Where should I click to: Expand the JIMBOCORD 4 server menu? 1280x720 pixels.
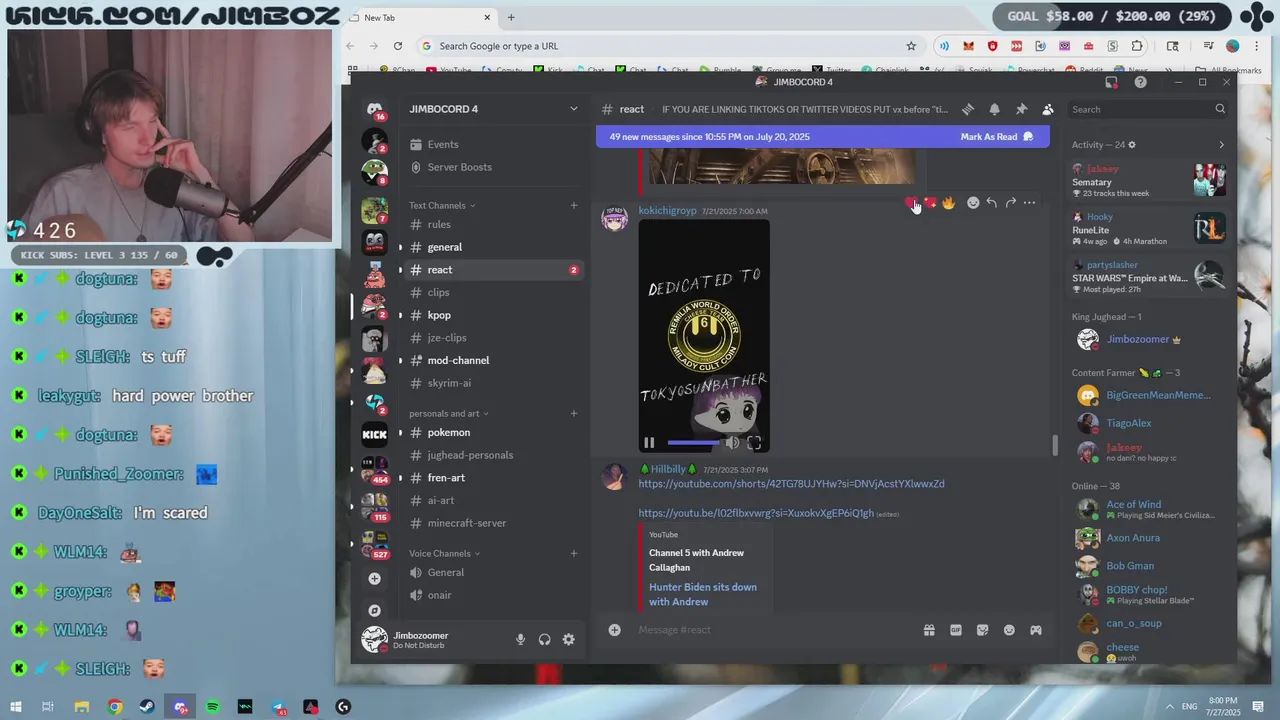(573, 109)
